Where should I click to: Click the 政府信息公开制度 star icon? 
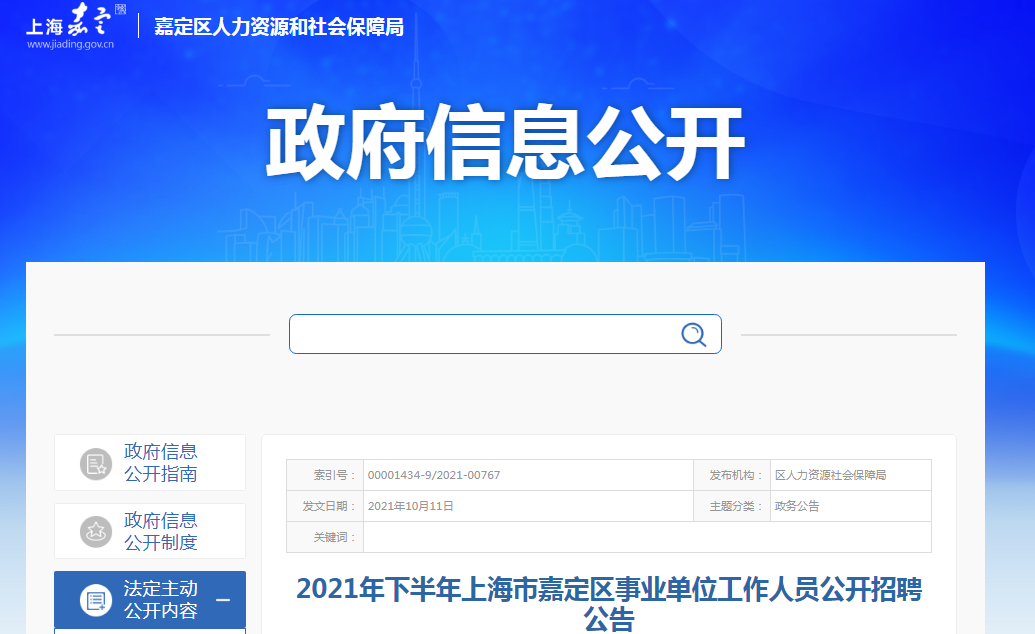pyautogui.click(x=96, y=532)
